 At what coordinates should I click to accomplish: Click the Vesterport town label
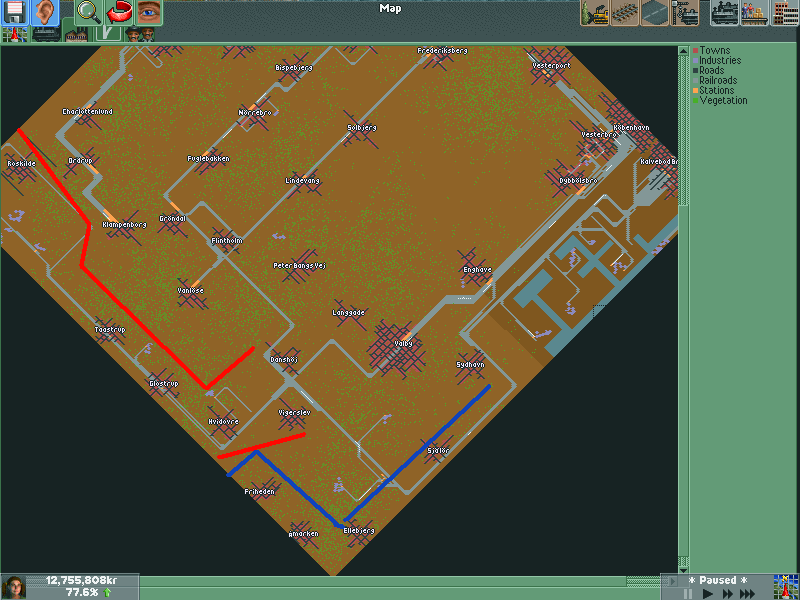click(x=551, y=66)
